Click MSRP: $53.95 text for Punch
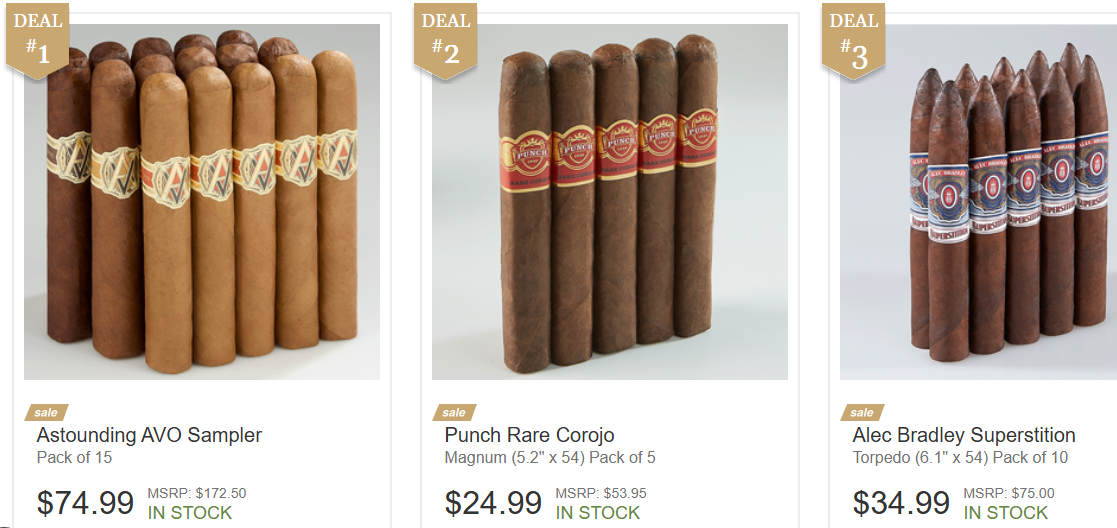The height and width of the screenshot is (528, 1117). [x=601, y=493]
